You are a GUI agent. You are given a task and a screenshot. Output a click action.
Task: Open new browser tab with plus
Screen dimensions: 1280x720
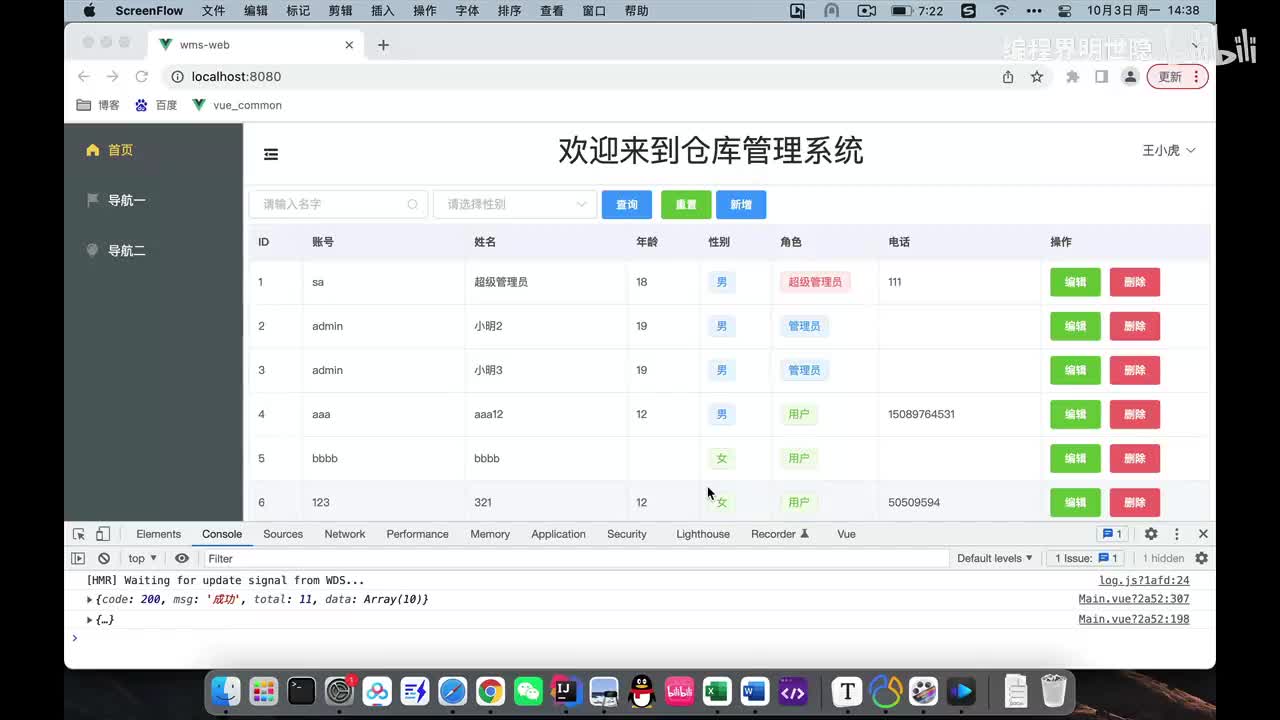[x=383, y=45]
